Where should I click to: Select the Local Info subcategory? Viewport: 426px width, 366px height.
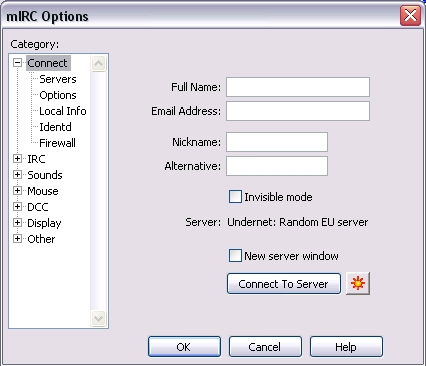tap(63, 111)
